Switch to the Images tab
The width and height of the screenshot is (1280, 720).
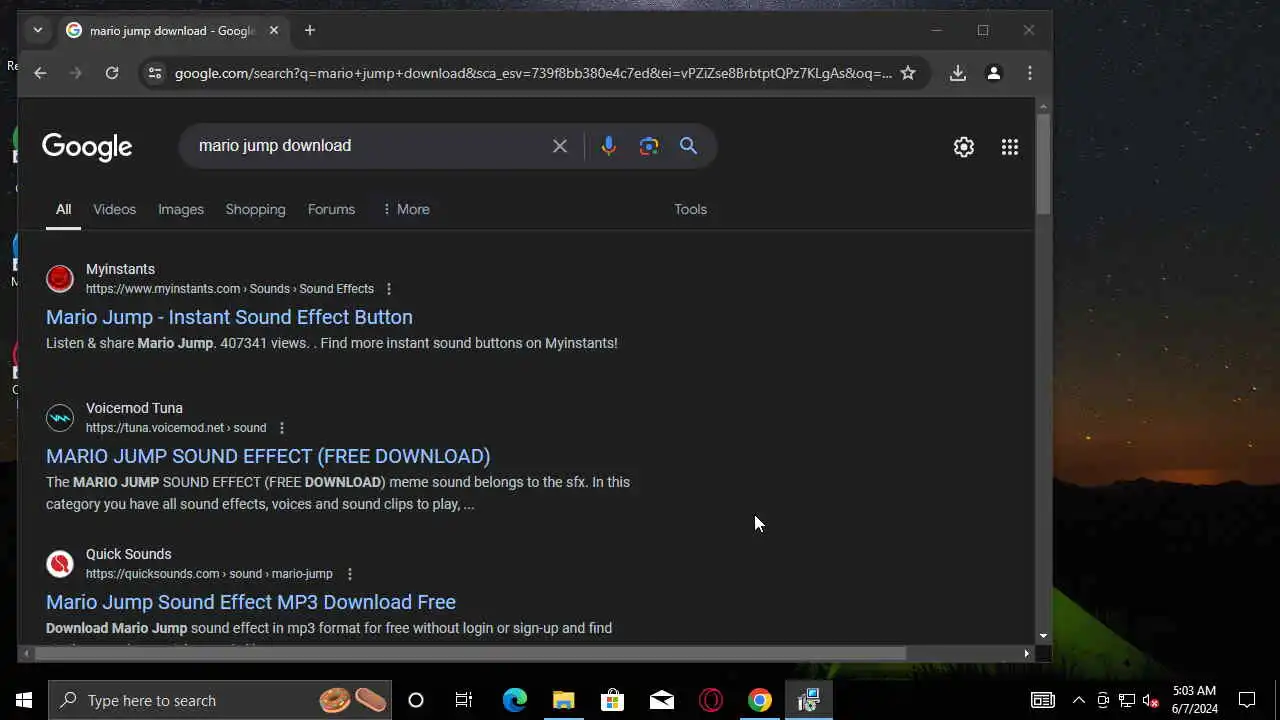click(181, 209)
